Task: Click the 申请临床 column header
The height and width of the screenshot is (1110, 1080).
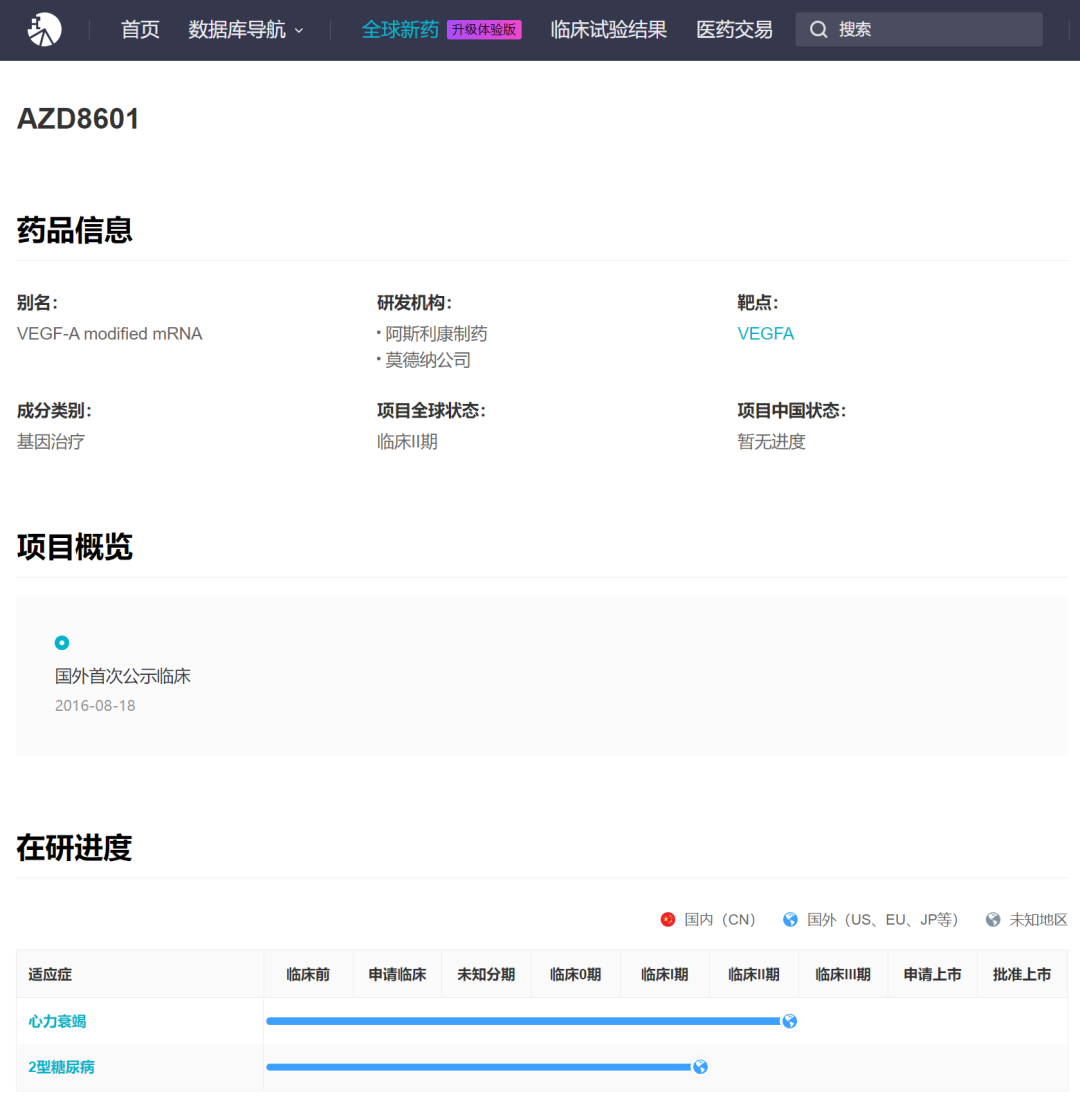Action: click(397, 974)
